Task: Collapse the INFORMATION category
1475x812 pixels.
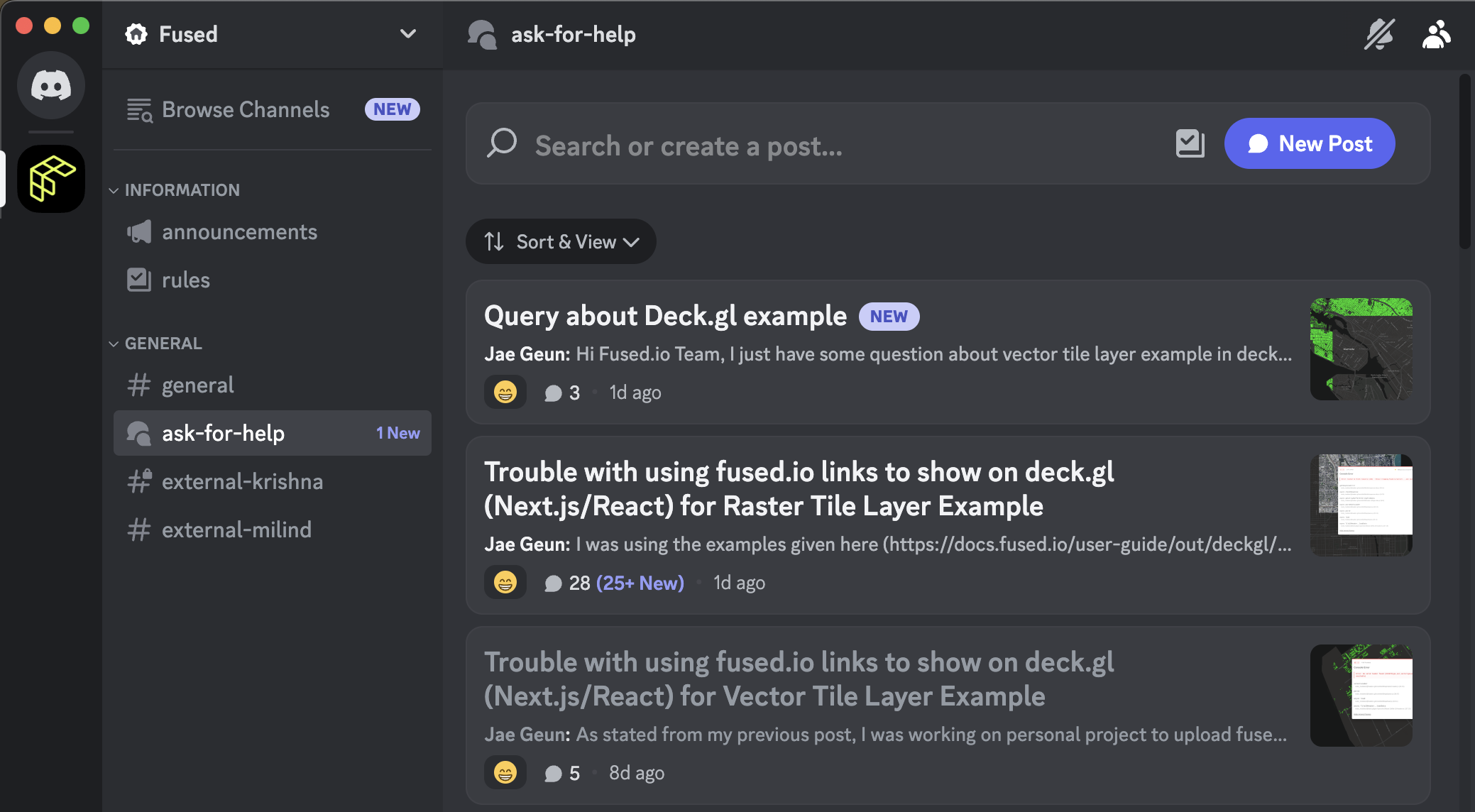Action: coord(114,190)
